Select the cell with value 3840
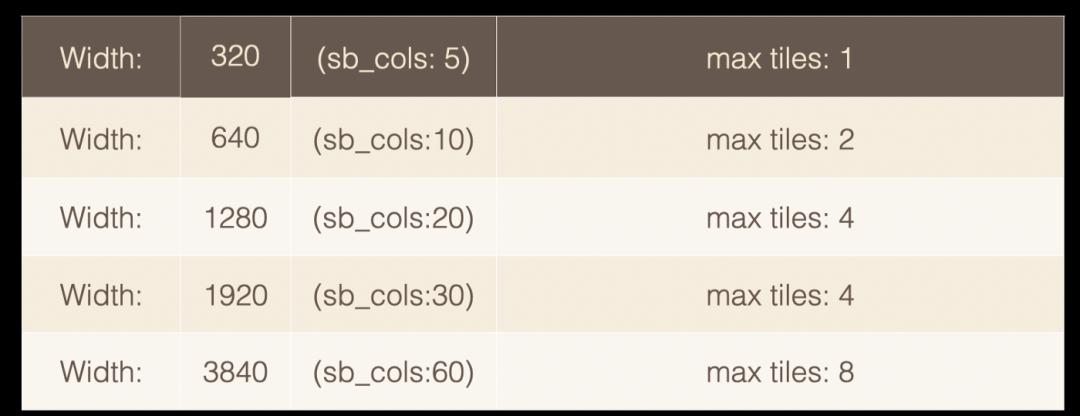The height and width of the screenshot is (416, 1080). point(235,372)
